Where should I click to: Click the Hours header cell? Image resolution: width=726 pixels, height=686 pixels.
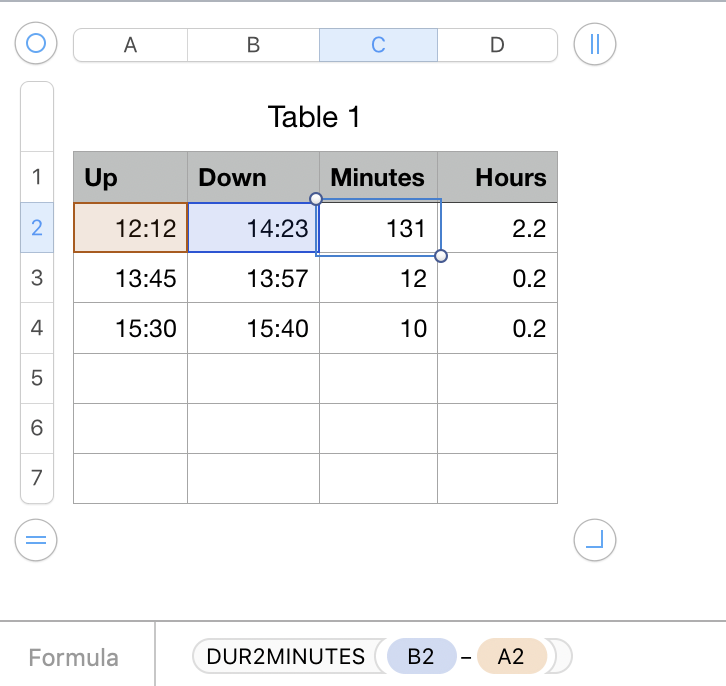[x=497, y=178]
